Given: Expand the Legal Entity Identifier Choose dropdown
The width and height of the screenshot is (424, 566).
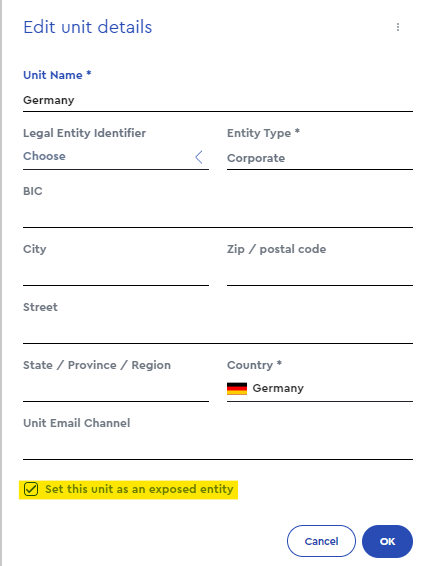Looking at the screenshot, I should (x=116, y=157).
